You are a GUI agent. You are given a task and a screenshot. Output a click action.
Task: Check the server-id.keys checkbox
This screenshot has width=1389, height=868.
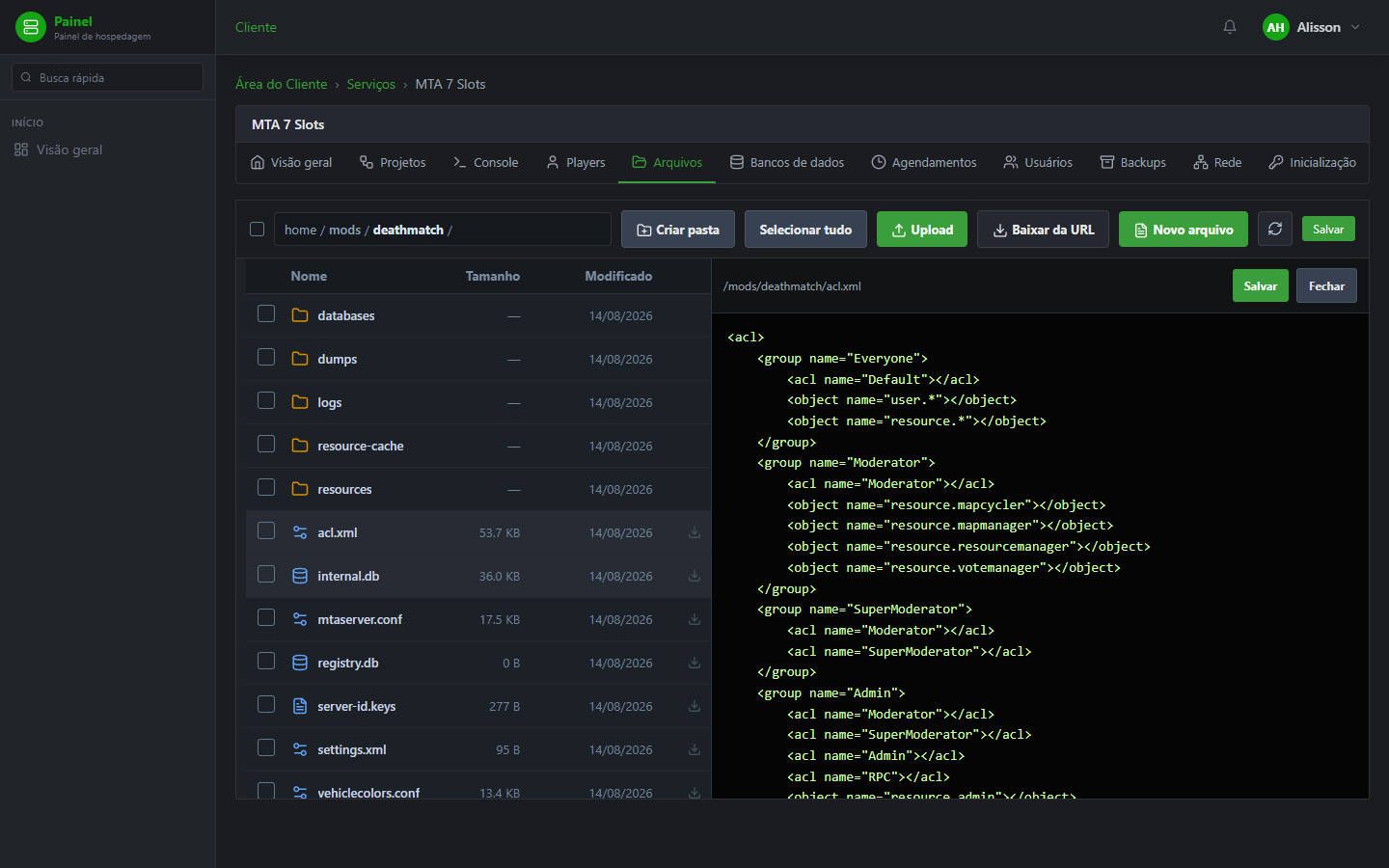click(x=266, y=704)
